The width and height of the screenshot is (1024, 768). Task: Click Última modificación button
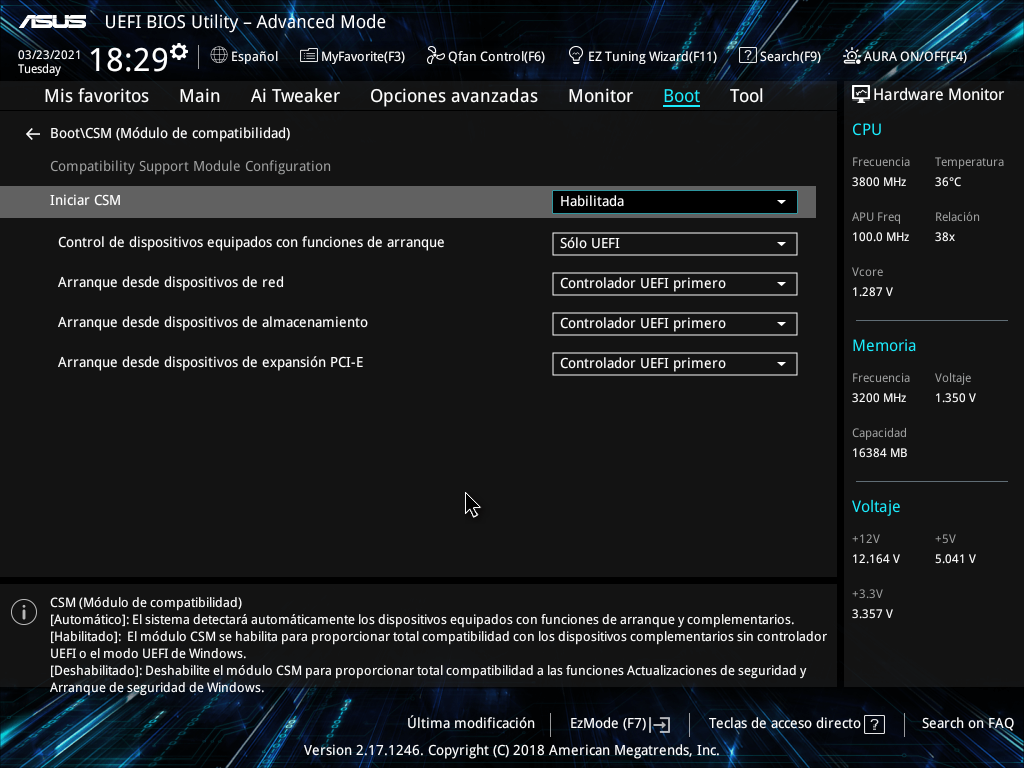tap(471, 724)
